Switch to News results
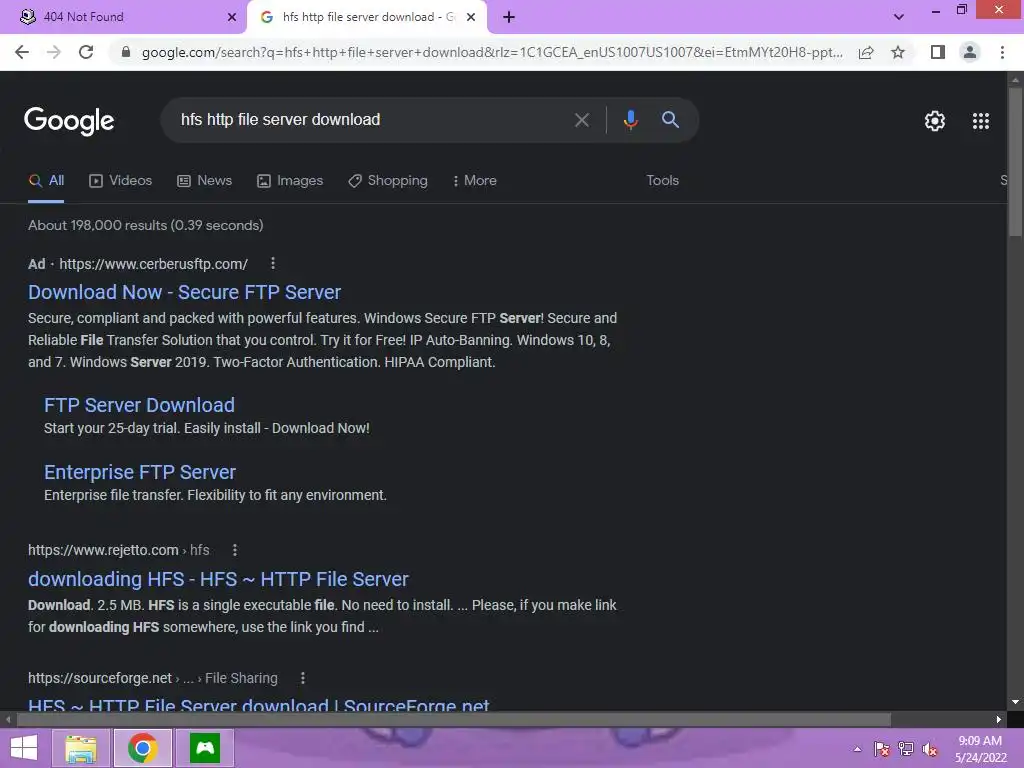Screen dimensions: 1024x768 (204, 181)
